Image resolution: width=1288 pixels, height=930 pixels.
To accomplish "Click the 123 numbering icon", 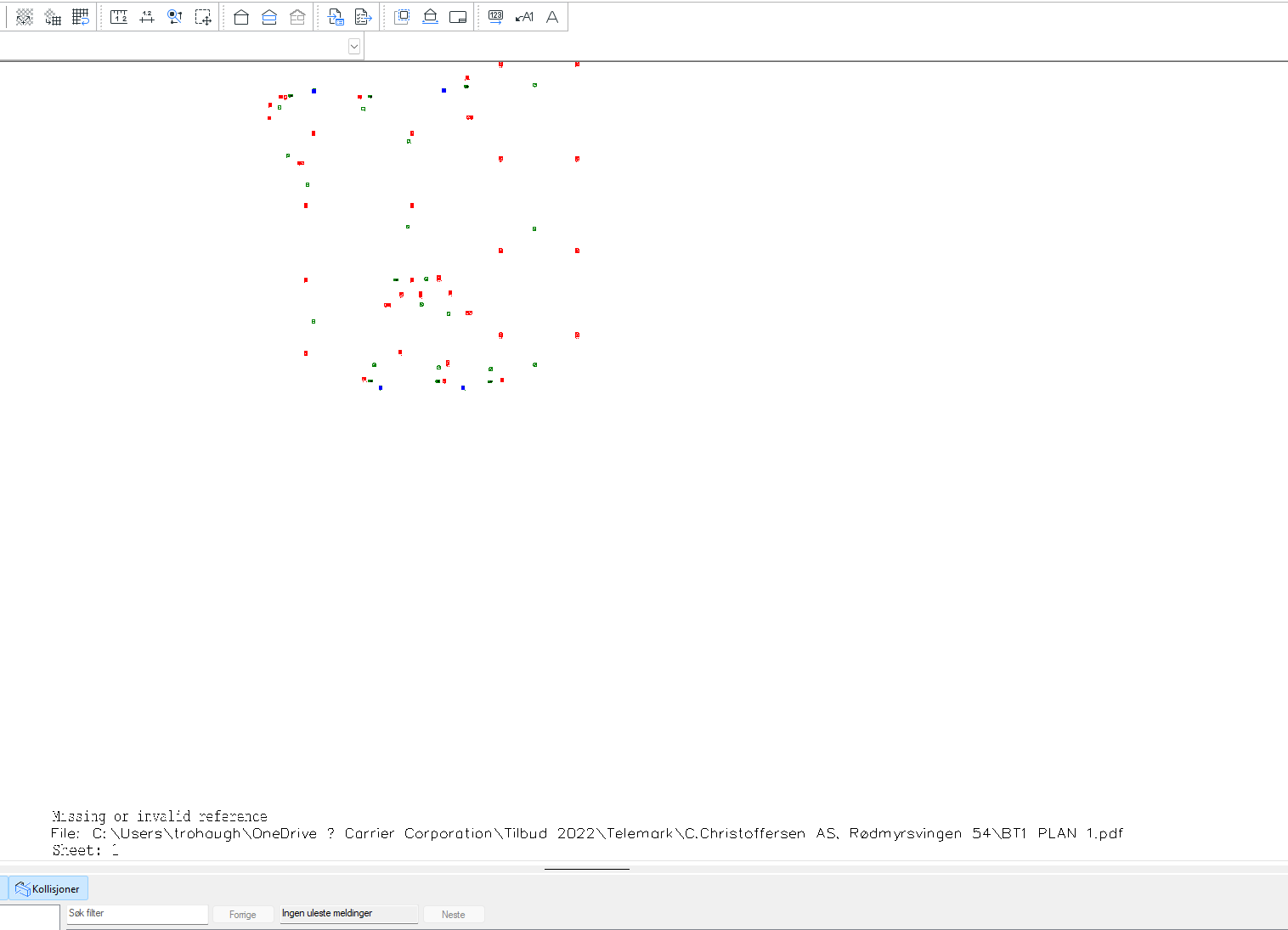I will pyautogui.click(x=496, y=17).
